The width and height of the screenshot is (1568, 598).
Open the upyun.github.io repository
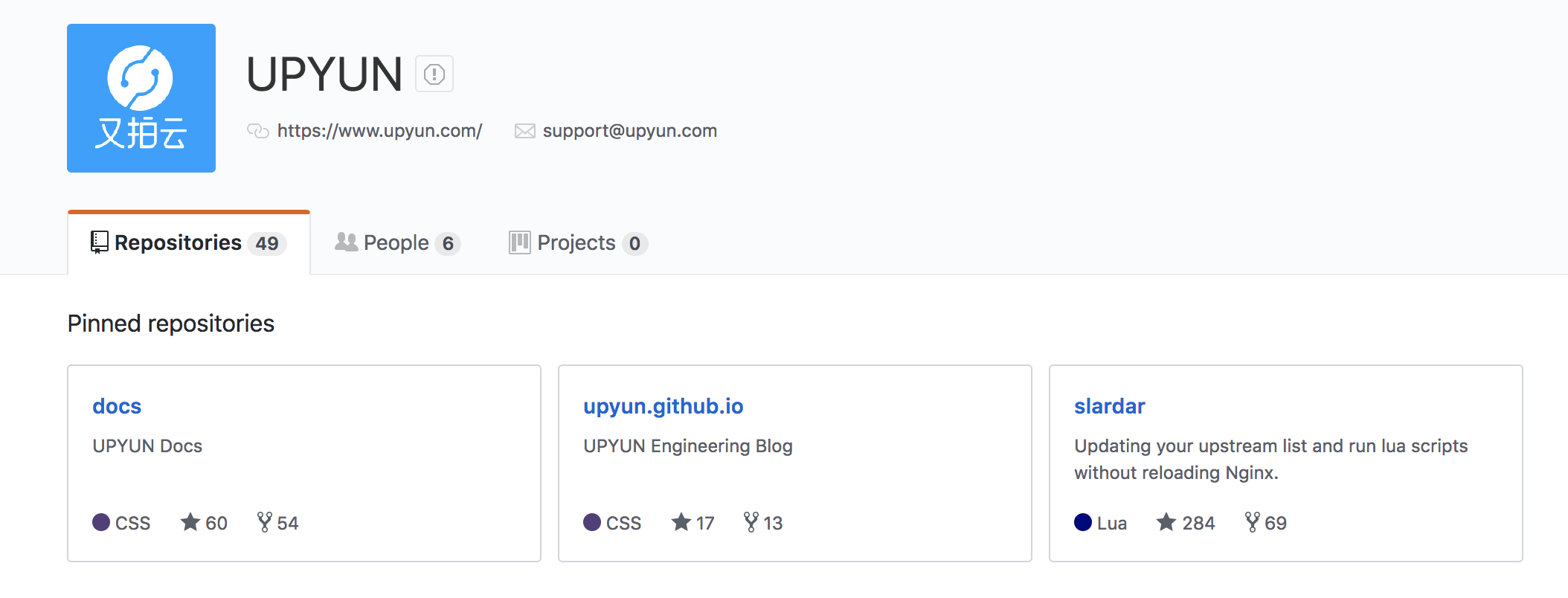click(663, 406)
